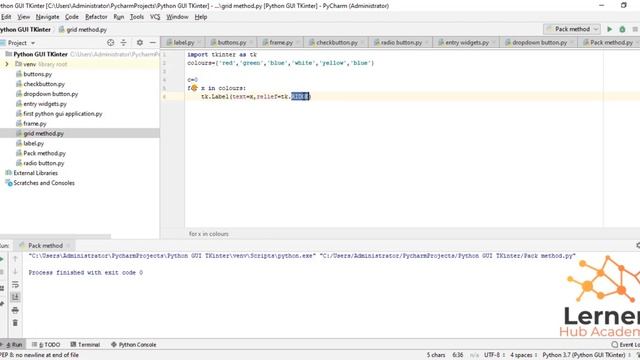
Task: Click the UTF-8 encoding selector in status bar
Action: tap(494, 355)
